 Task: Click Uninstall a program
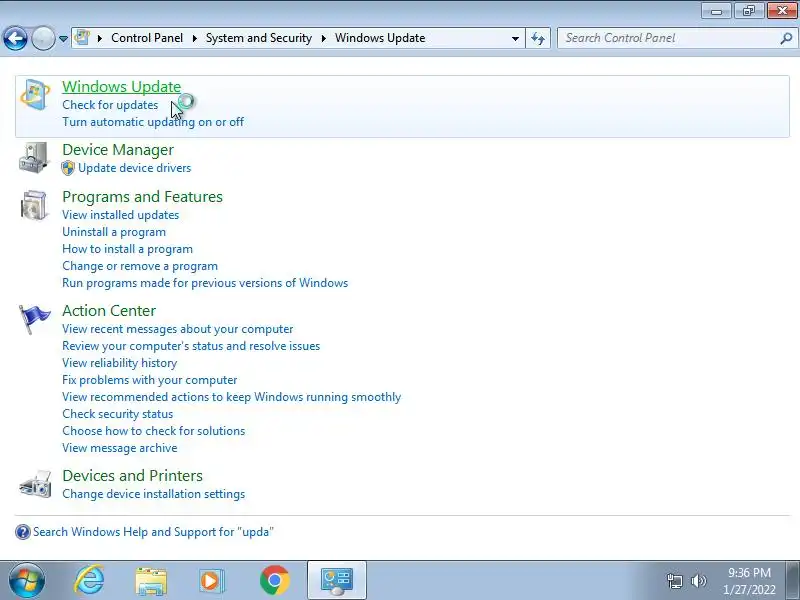(114, 232)
